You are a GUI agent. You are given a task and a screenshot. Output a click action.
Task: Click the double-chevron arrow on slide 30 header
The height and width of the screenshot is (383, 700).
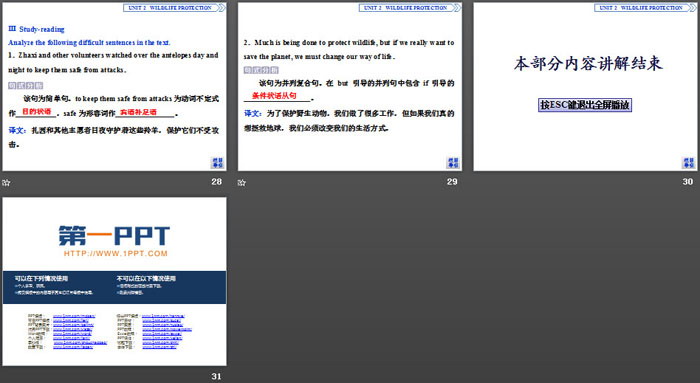point(692,8)
